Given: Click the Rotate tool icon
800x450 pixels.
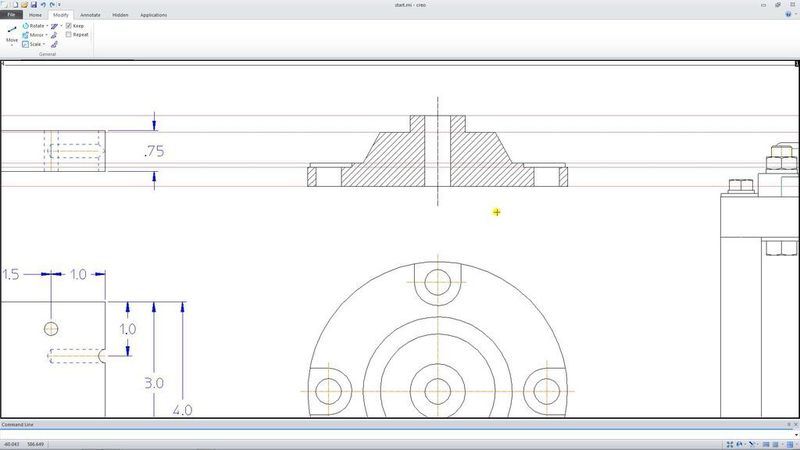Looking at the screenshot, I should [x=26, y=25].
